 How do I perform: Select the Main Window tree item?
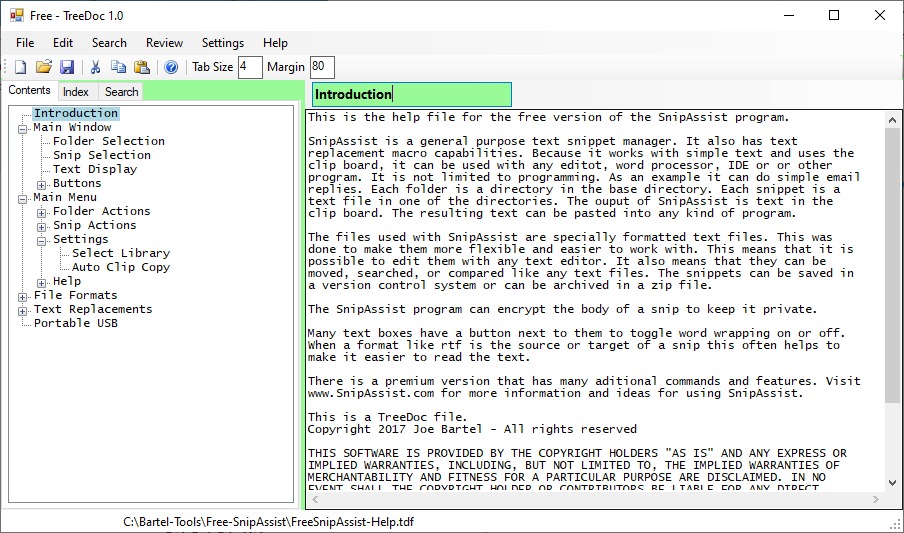pos(72,127)
